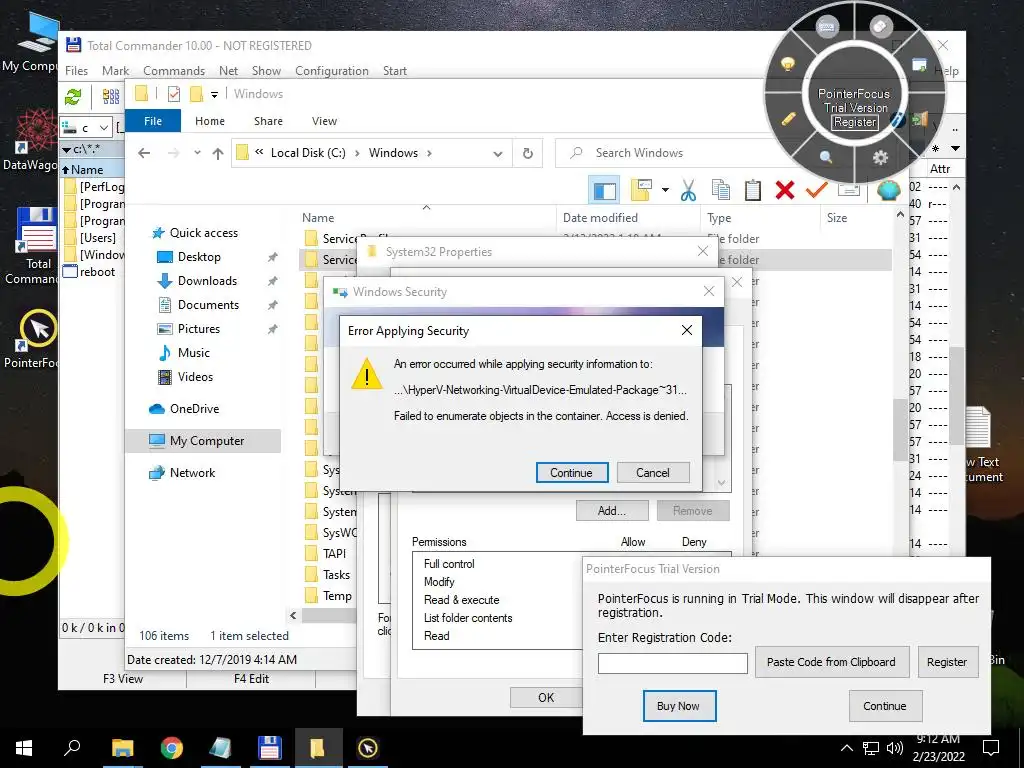Click Register button in PointerFocus trial window
Screen dimensions: 1024x768
pyautogui.click(x=947, y=662)
